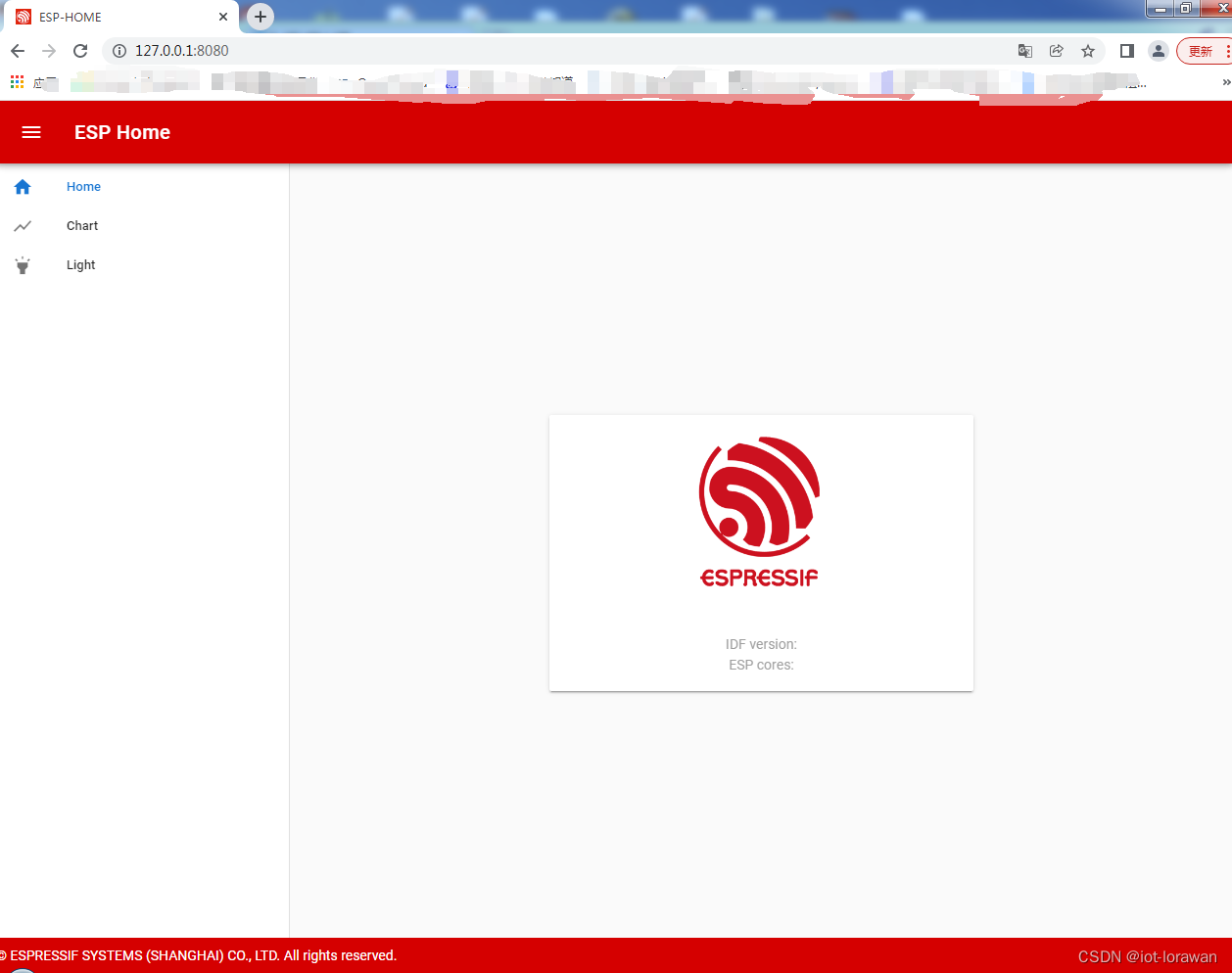Open the browser profile account menu
Screen dimensions: 1232x973
coord(1158,51)
